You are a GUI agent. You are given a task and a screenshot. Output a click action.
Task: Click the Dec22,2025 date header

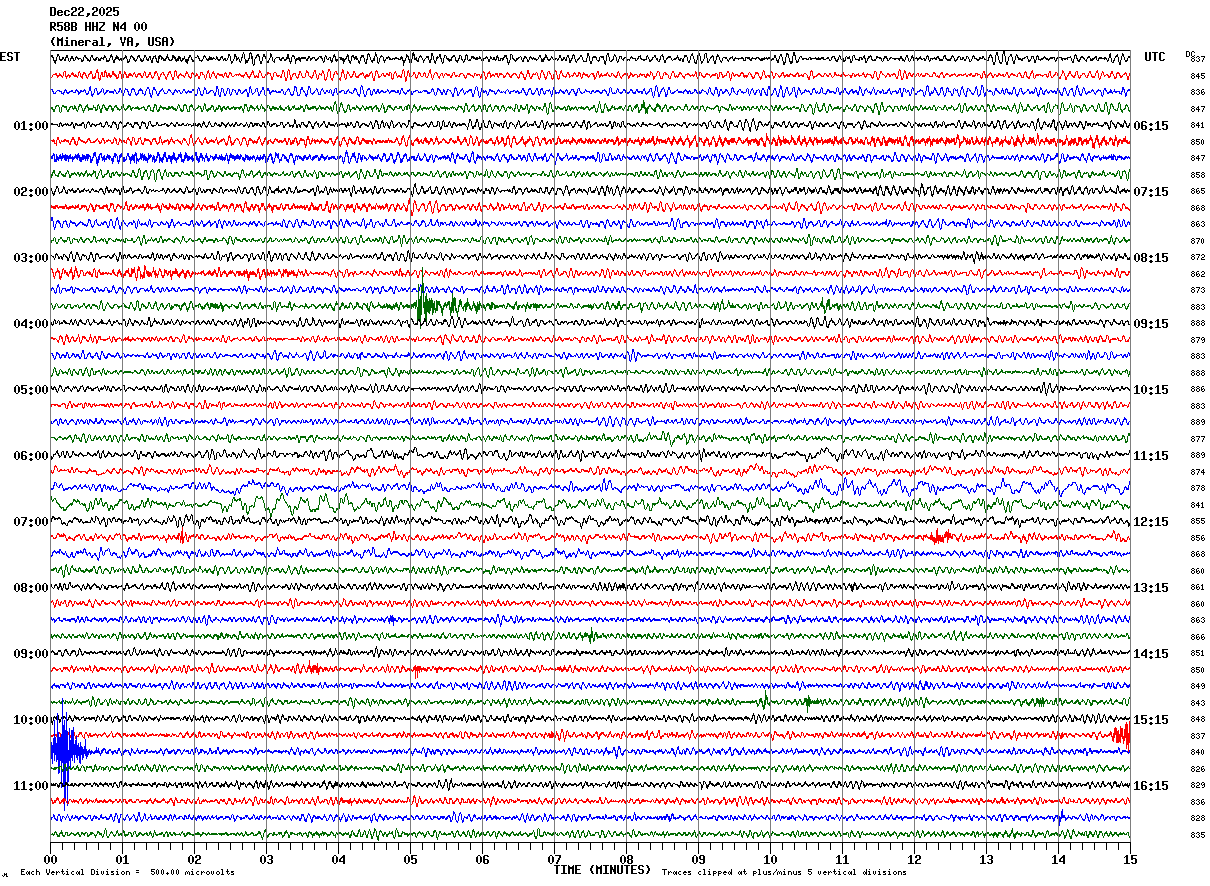click(84, 12)
